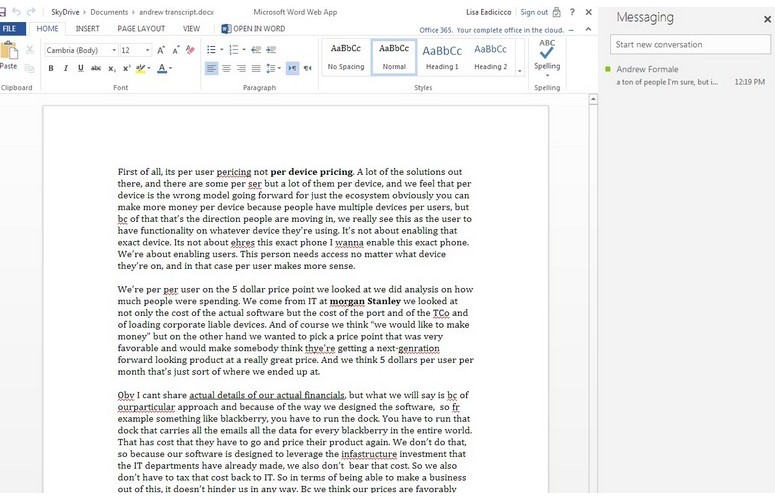The height and width of the screenshot is (500, 775).
Task: Run the Spelling check
Action: click(x=547, y=54)
